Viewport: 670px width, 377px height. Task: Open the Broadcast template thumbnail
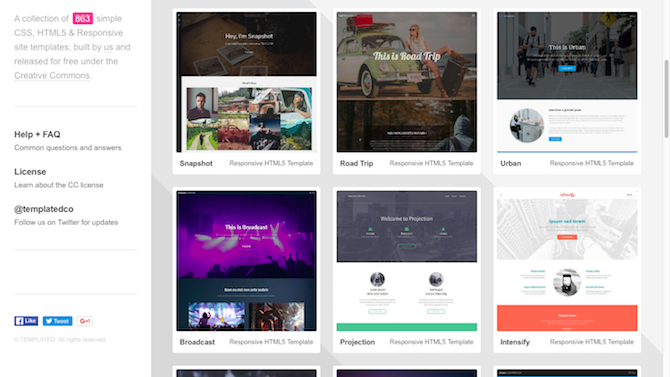247,261
